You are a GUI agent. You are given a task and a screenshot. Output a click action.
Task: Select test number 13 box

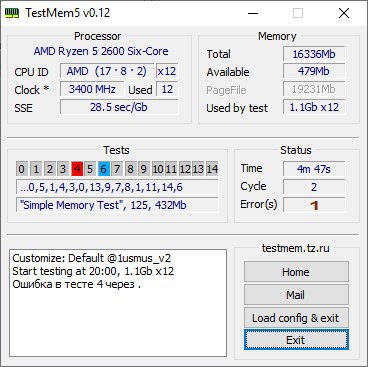click(198, 169)
